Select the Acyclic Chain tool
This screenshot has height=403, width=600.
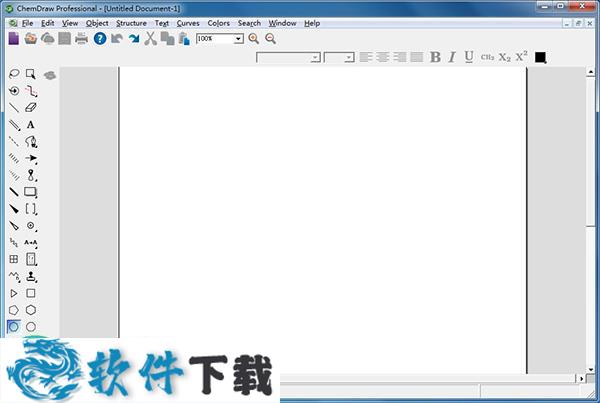click(x=14, y=276)
